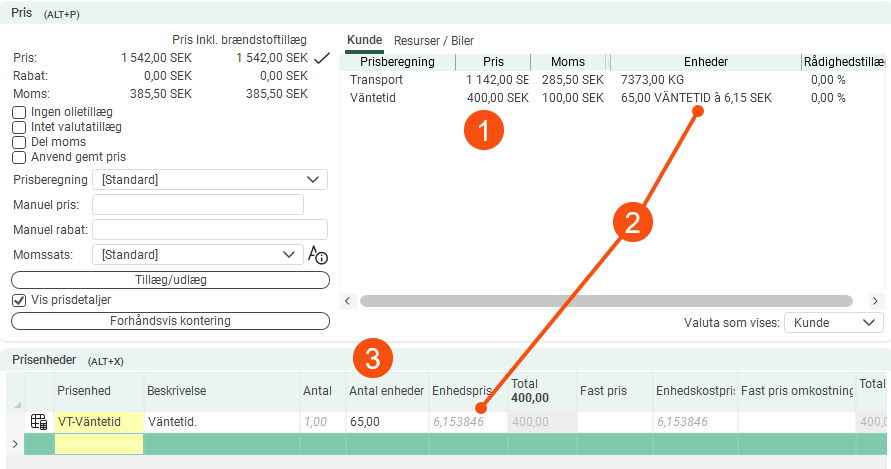This screenshot has width=891, height=469.
Task: Expand the Momssats dropdown
Action: tap(197, 255)
